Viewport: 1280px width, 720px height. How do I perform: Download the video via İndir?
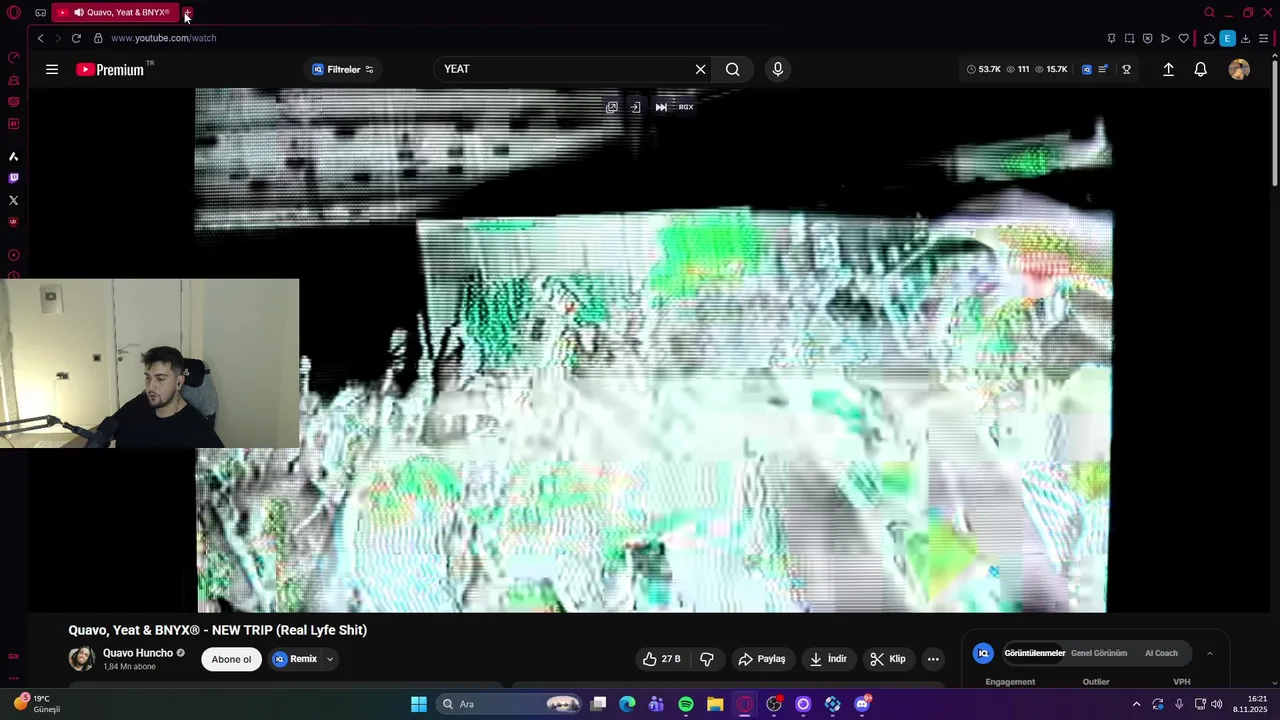coord(828,659)
